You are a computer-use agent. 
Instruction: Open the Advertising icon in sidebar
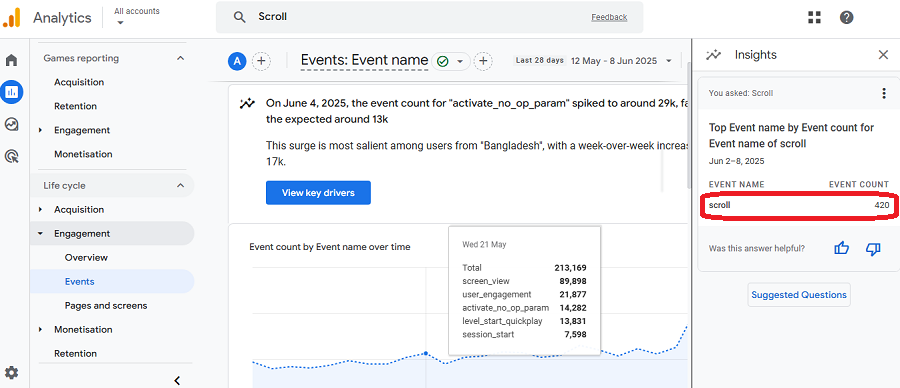11,155
